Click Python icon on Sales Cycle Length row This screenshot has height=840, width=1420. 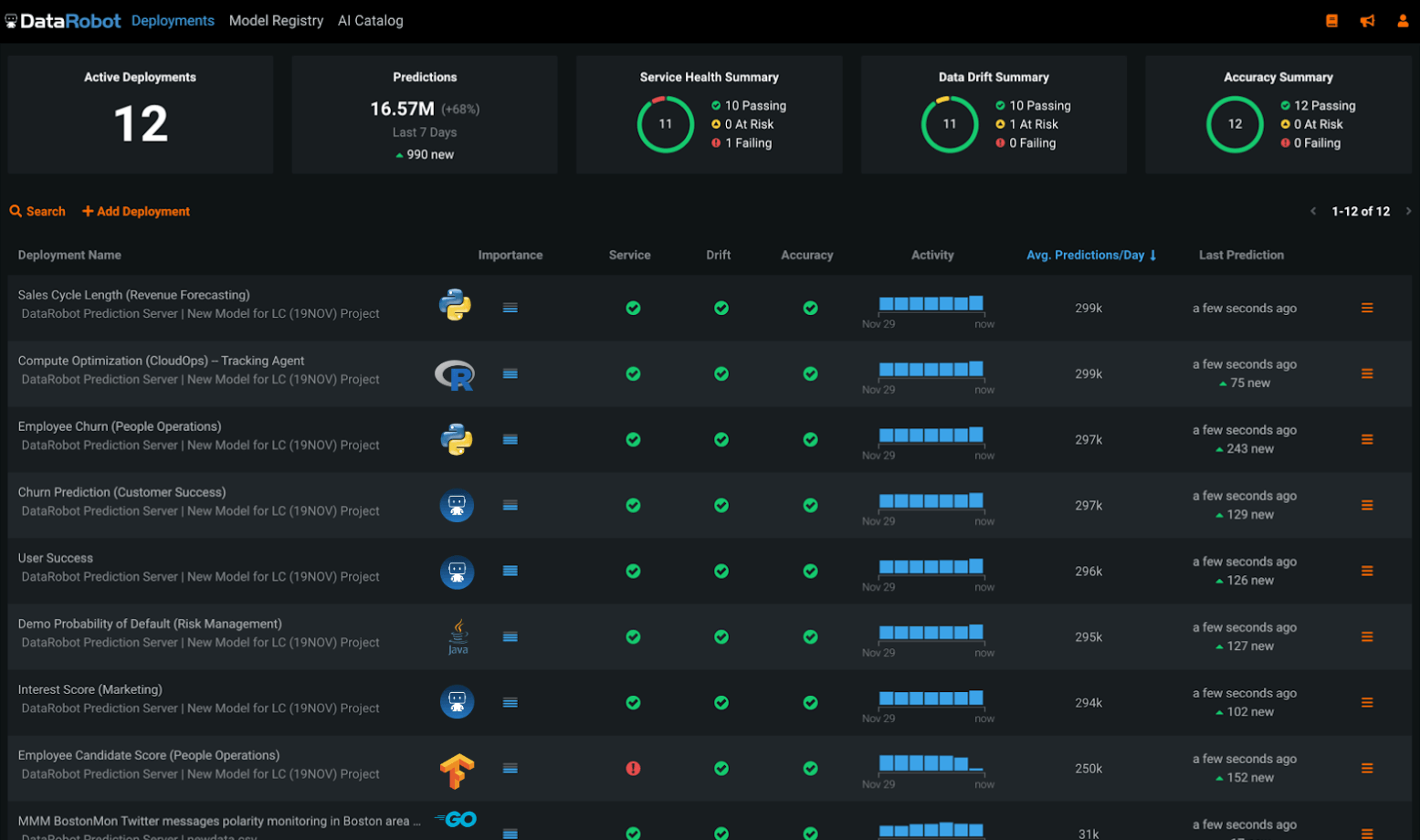point(455,305)
